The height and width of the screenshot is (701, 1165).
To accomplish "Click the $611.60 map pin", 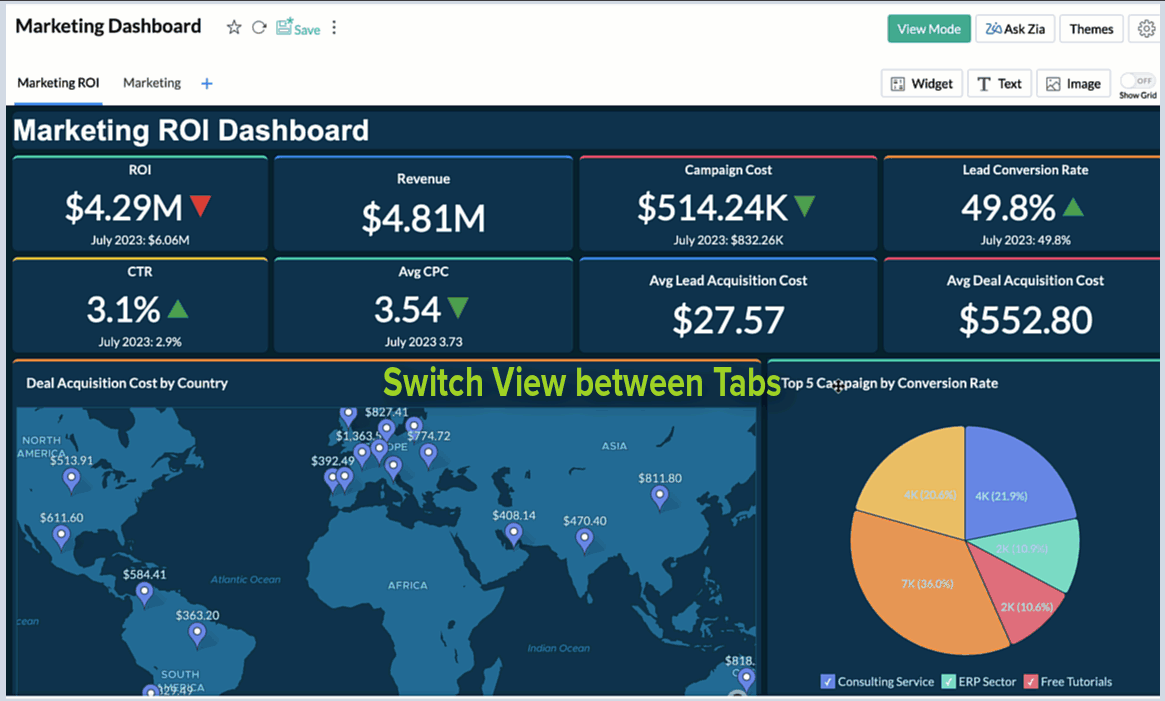I will point(61,536).
